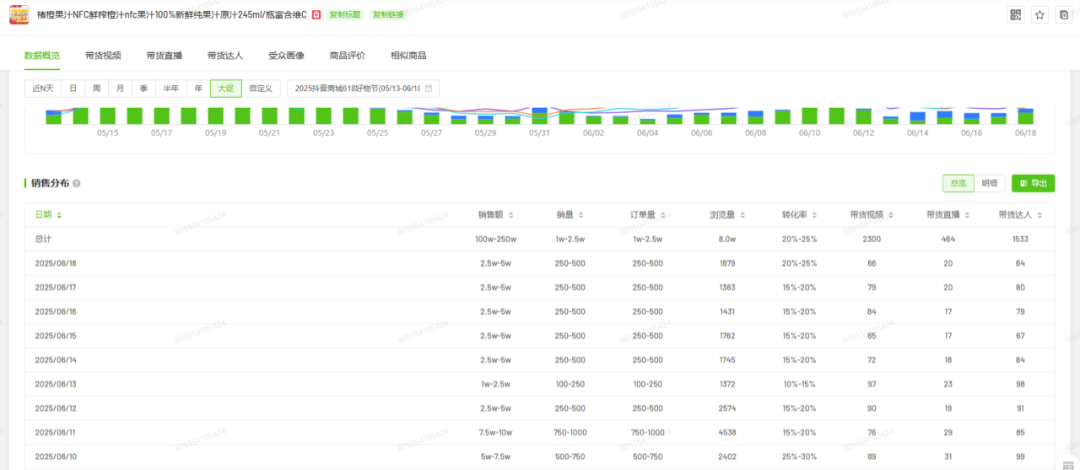The height and width of the screenshot is (470, 1080).
Task: Select the 近N天 time range option
Action: pos(43,89)
